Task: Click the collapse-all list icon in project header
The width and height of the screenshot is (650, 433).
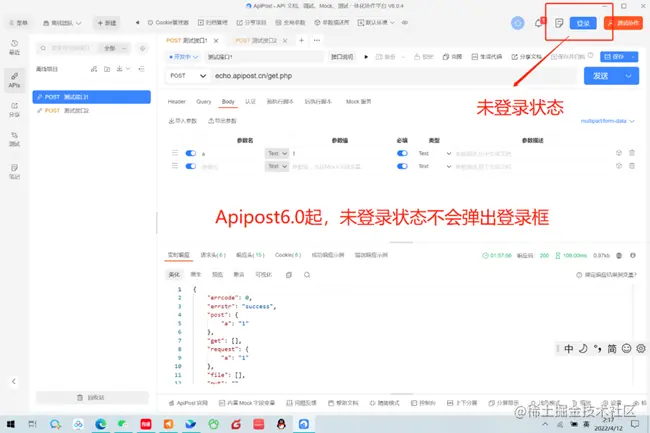Action: 141,69
